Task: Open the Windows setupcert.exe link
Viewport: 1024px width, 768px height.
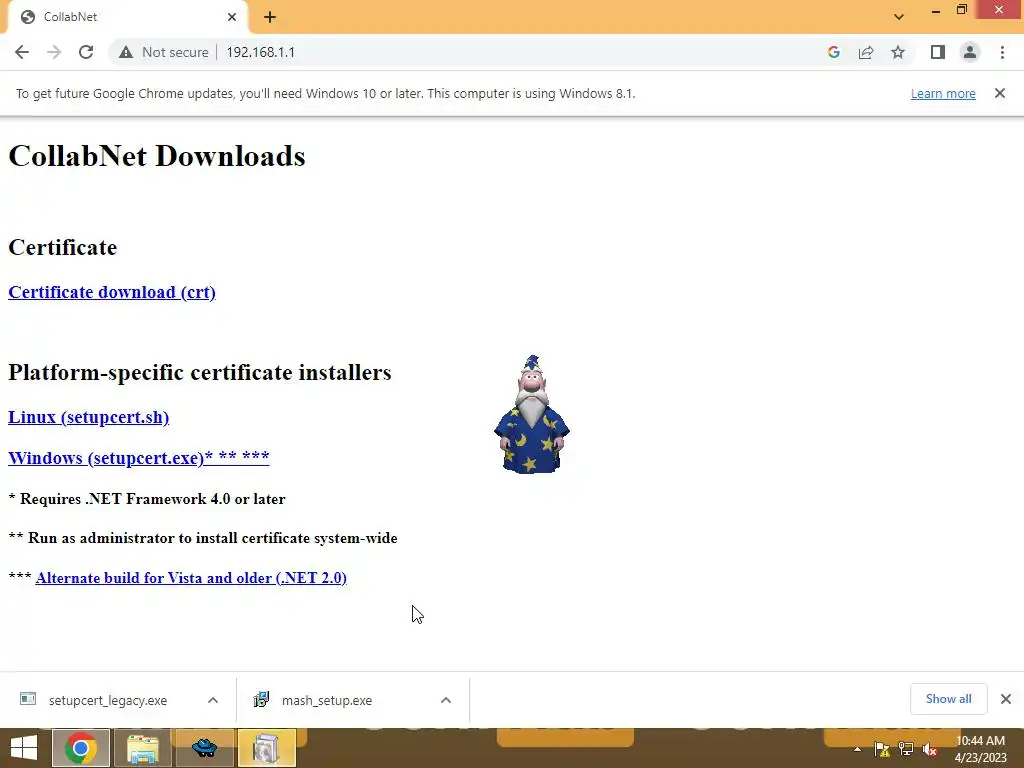Action: coord(138,457)
